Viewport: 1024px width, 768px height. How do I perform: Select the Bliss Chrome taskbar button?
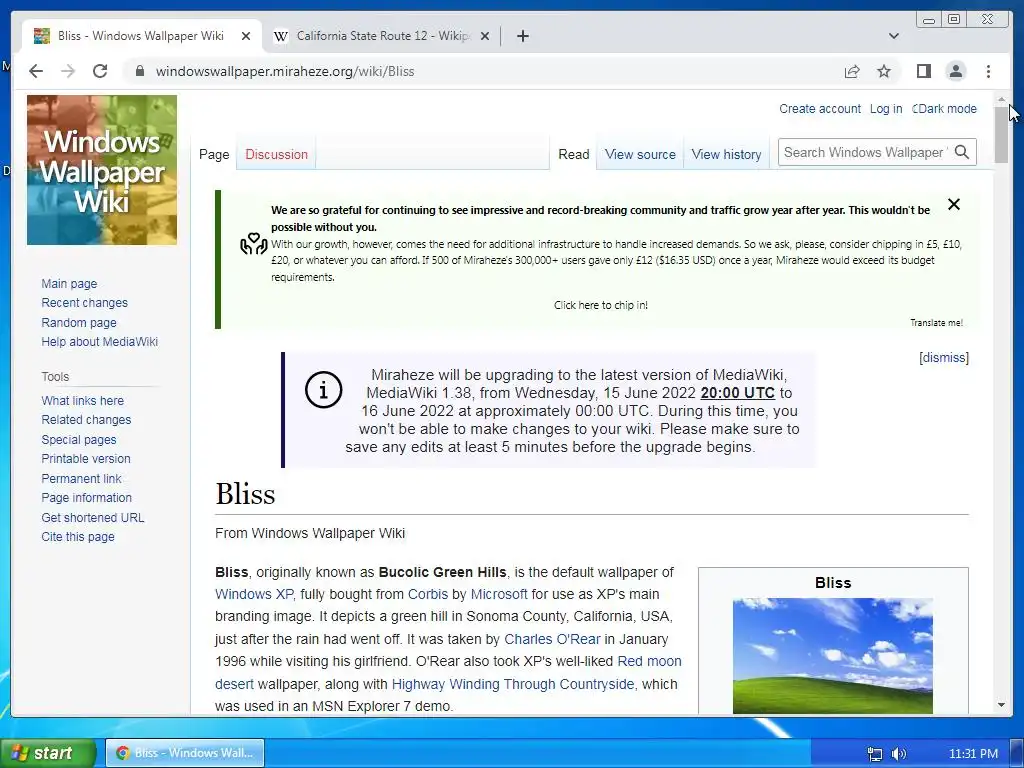pyautogui.click(x=185, y=753)
